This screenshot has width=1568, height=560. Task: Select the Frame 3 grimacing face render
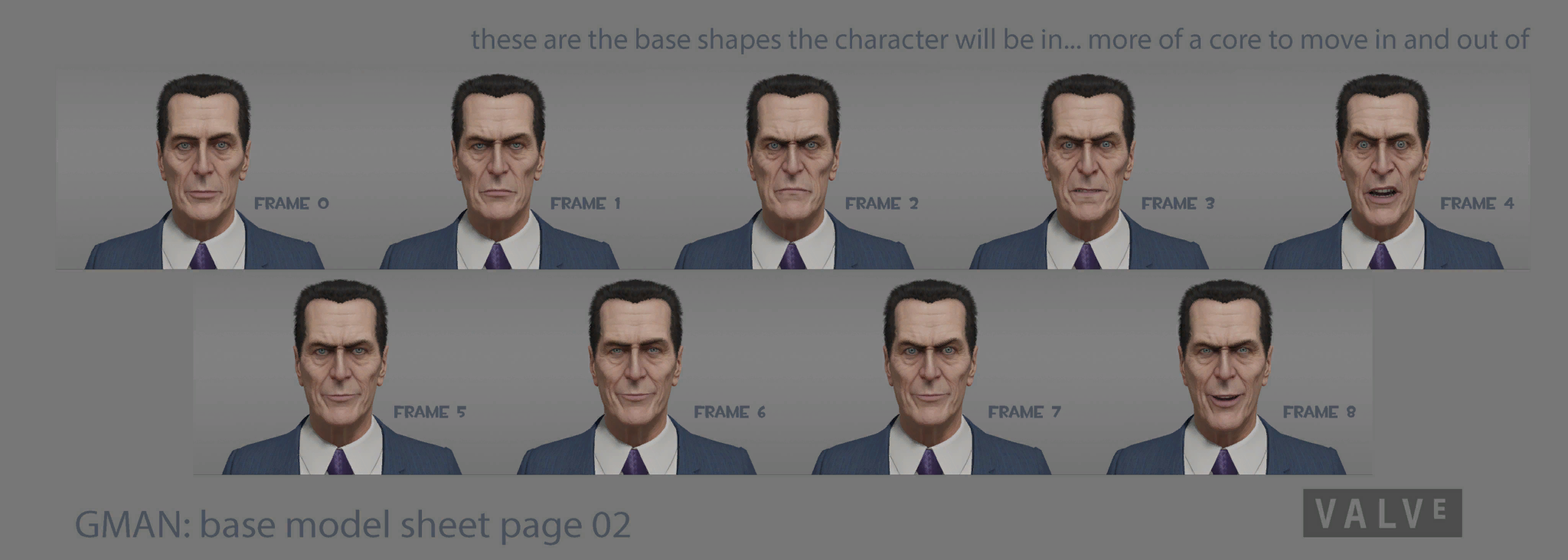[1088, 171]
